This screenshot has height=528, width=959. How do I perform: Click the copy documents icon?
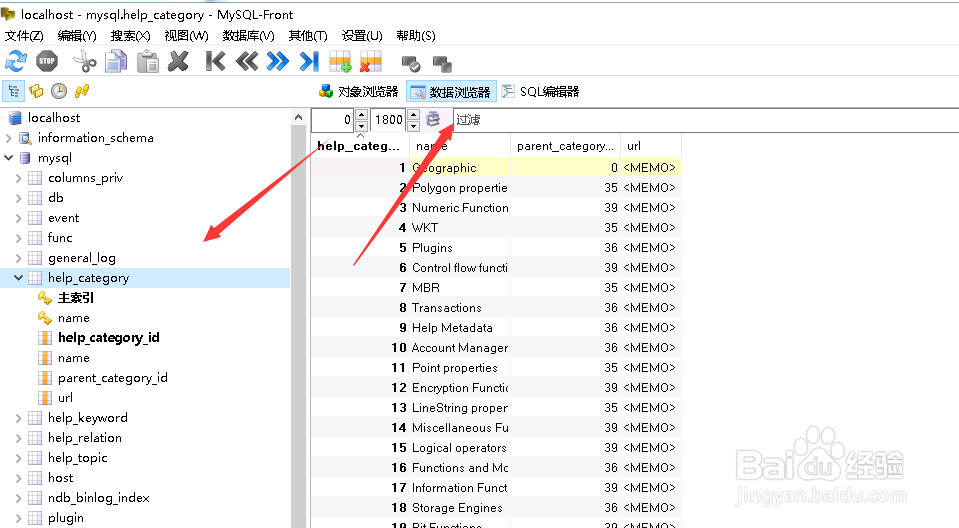[116, 61]
